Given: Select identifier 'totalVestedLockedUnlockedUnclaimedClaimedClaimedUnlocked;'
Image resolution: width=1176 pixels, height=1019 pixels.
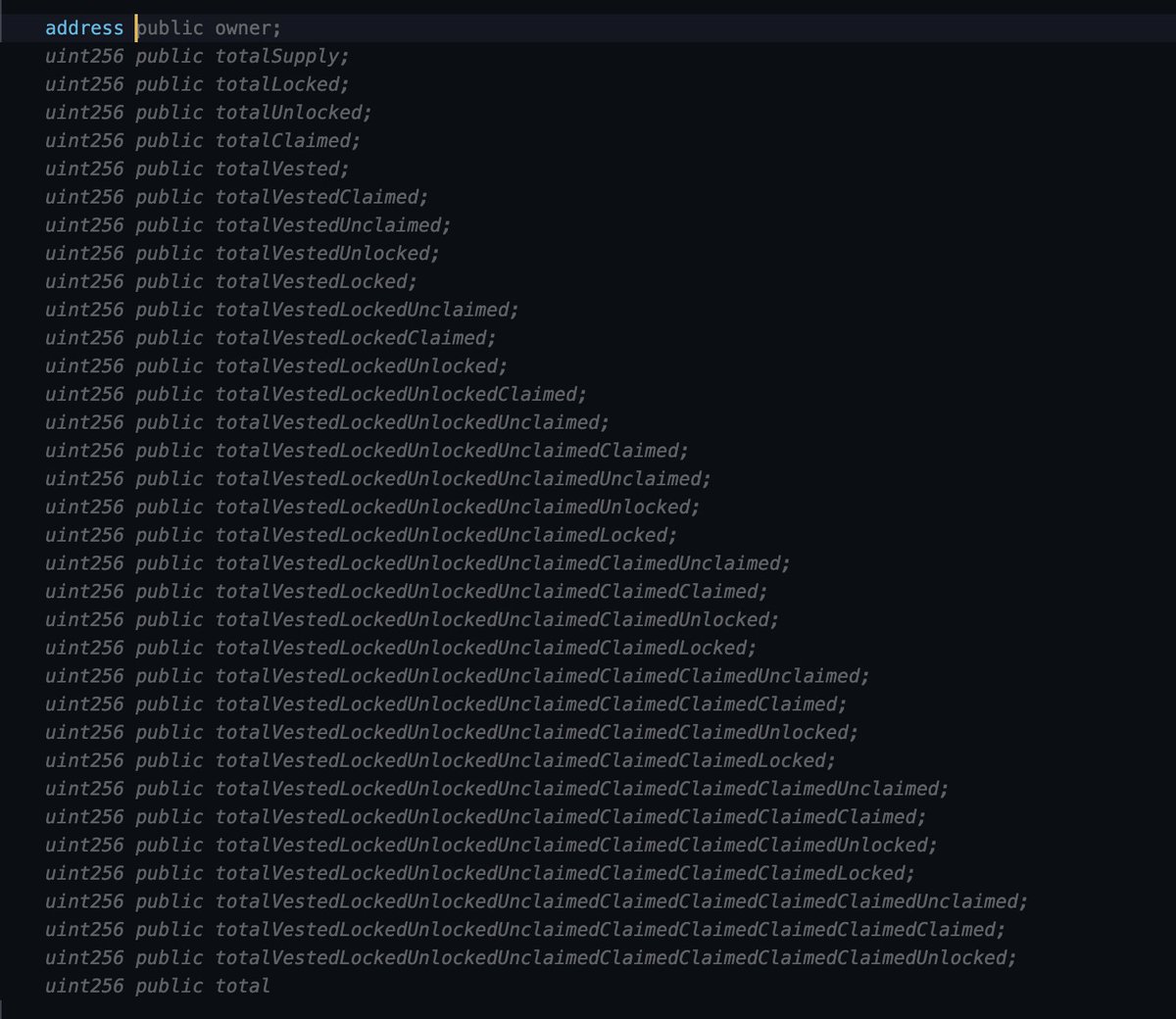Looking at the screenshot, I should pyautogui.click(x=537, y=732).
